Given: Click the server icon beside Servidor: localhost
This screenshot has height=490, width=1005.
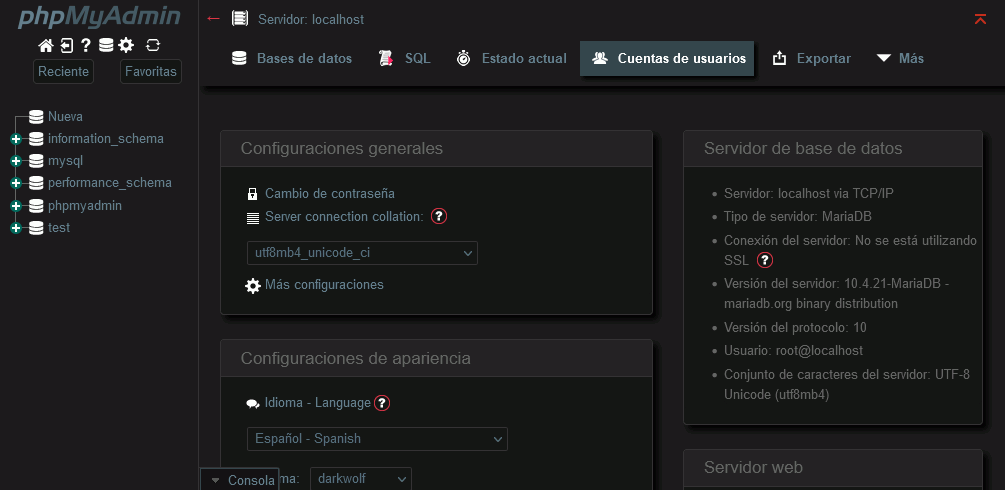Looking at the screenshot, I should (x=240, y=19).
